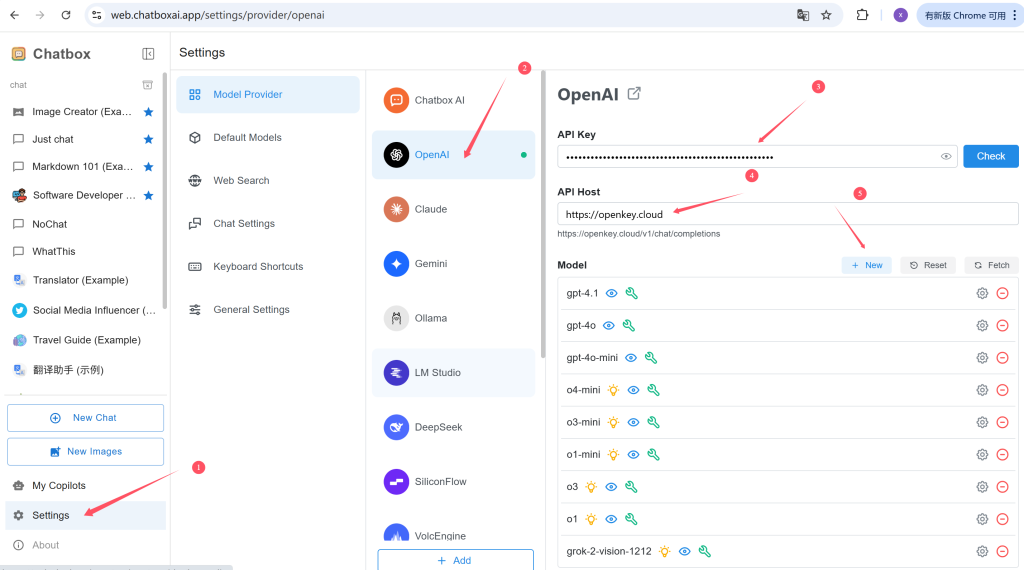Click the New Images button

point(86,452)
